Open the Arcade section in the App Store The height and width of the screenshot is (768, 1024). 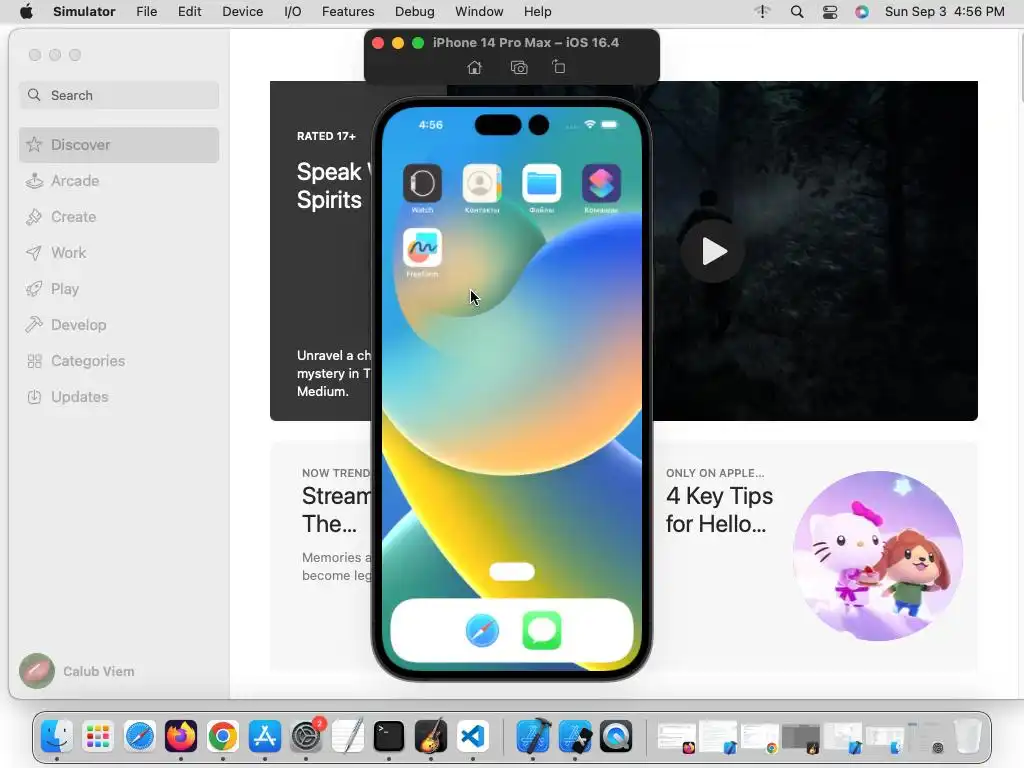119,181
